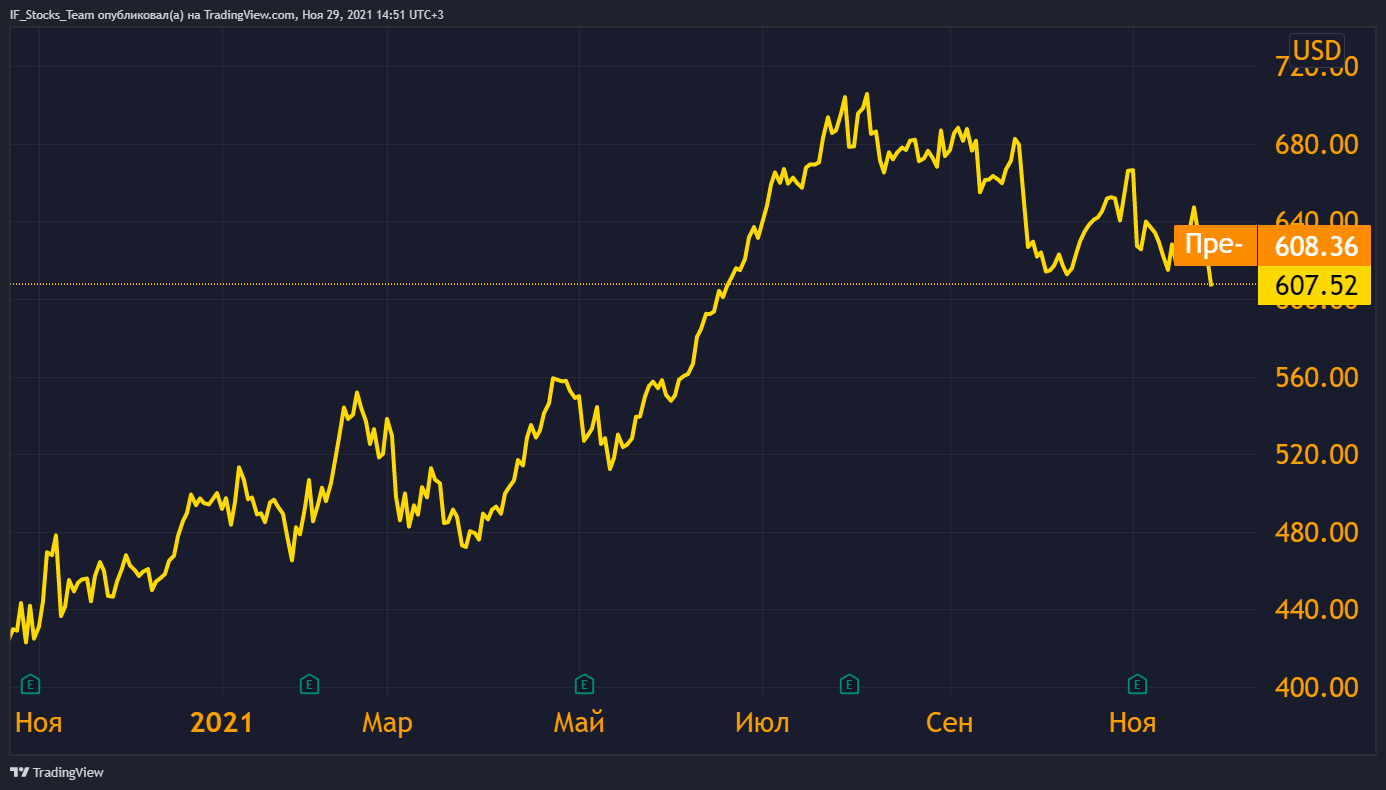Click the TradingView logo at the bottom
Image resolution: width=1386 pixels, height=790 pixels.
click(x=57, y=772)
